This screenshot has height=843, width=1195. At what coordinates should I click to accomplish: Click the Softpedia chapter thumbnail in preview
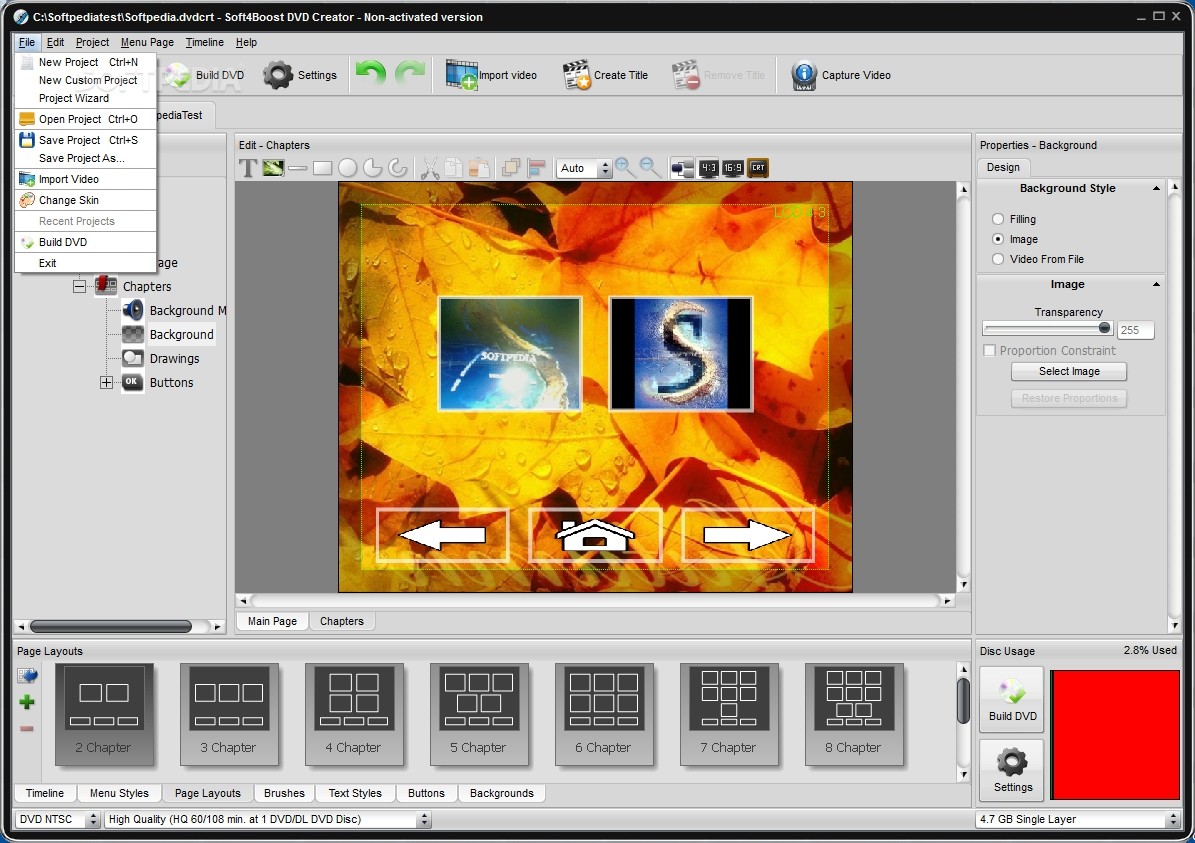(x=510, y=354)
